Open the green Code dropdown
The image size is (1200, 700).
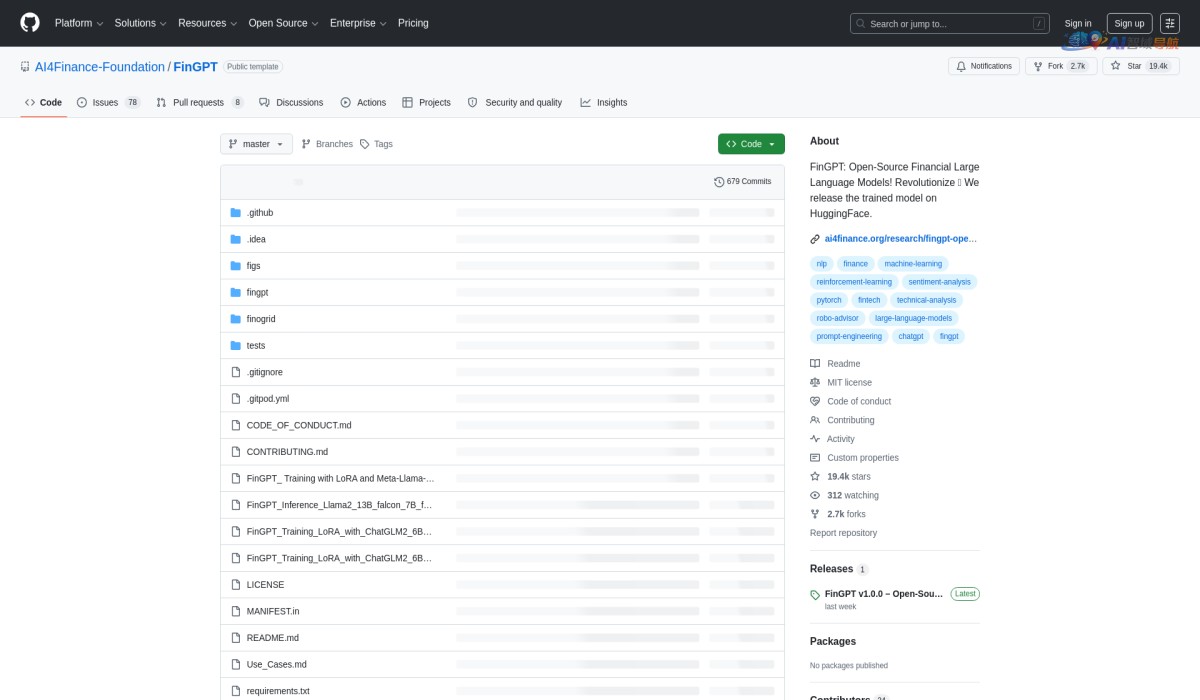coord(751,144)
